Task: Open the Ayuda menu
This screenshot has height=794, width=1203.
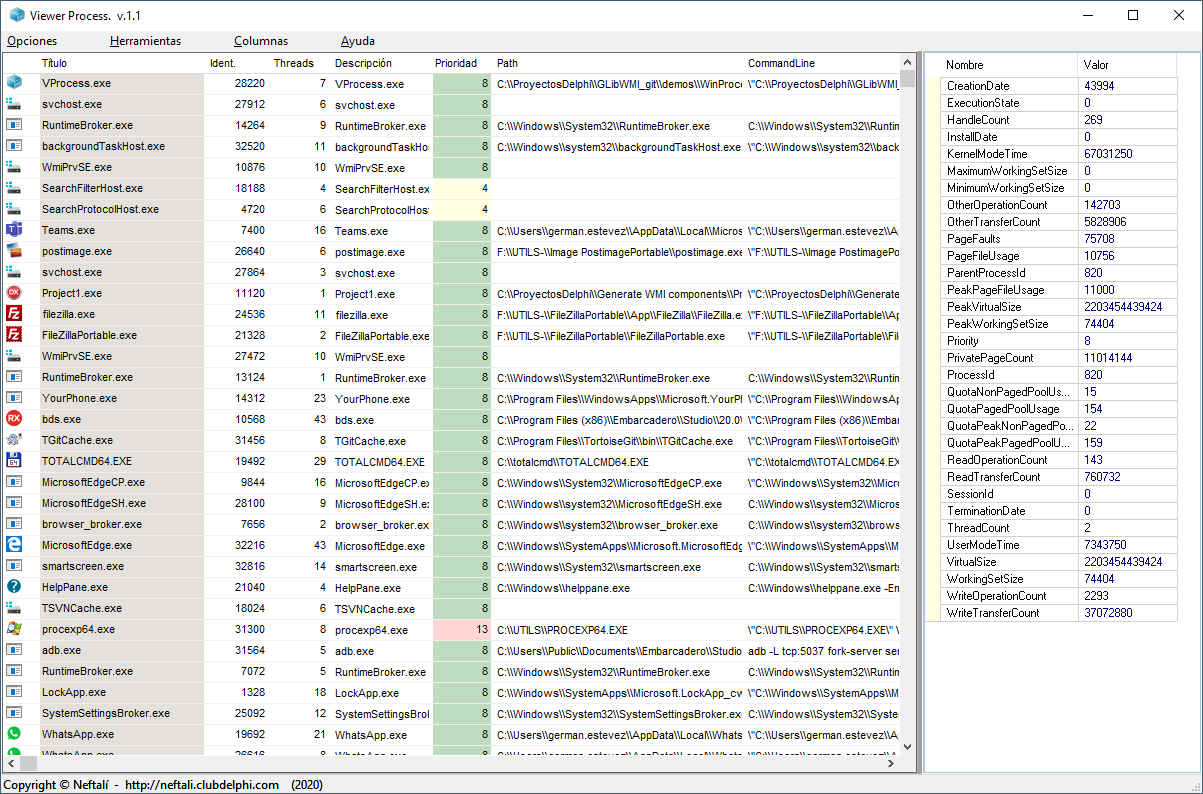Action: (x=358, y=41)
